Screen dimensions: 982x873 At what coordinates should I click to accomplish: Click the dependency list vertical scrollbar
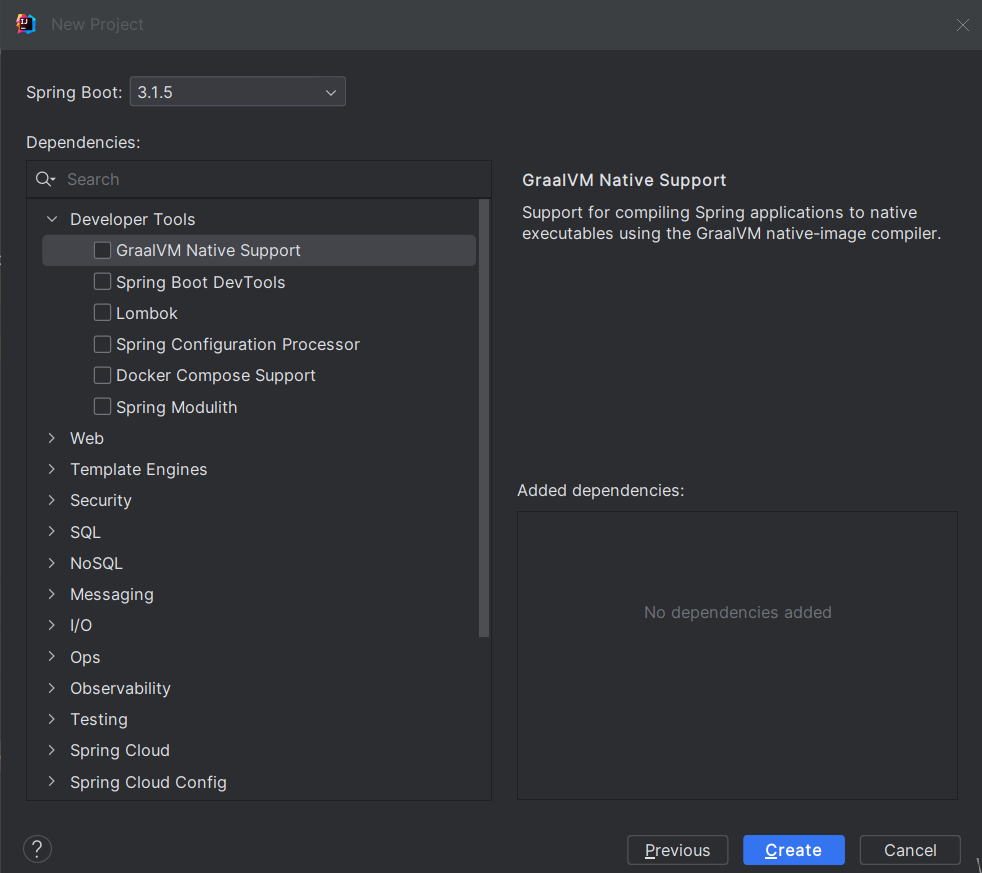point(483,418)
